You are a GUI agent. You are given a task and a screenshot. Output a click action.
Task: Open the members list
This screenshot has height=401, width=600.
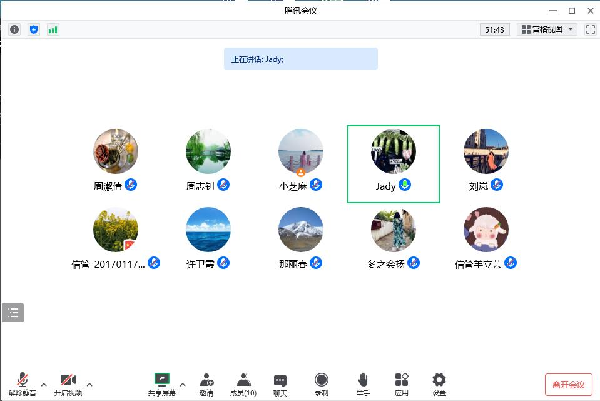243,382
